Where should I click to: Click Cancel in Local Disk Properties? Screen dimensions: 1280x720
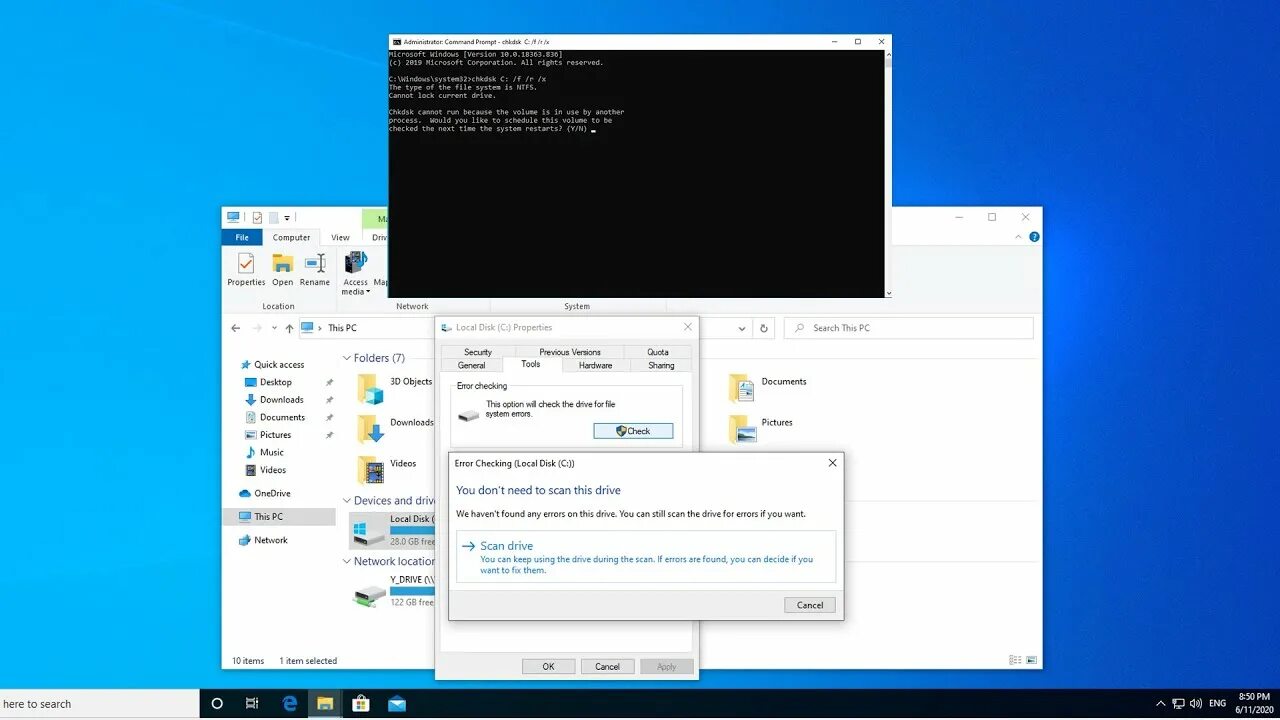click(x=607, y=666)
